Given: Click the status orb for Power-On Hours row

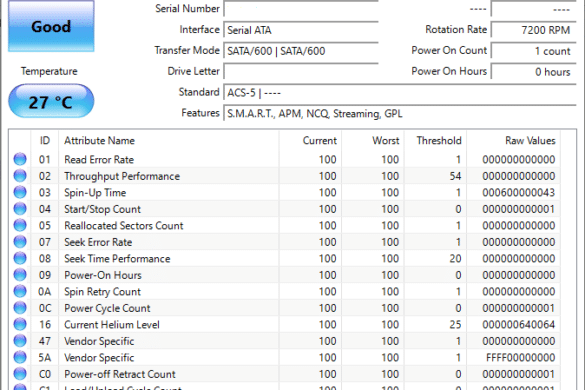Looking at the screenshot, I should point(20,275).
